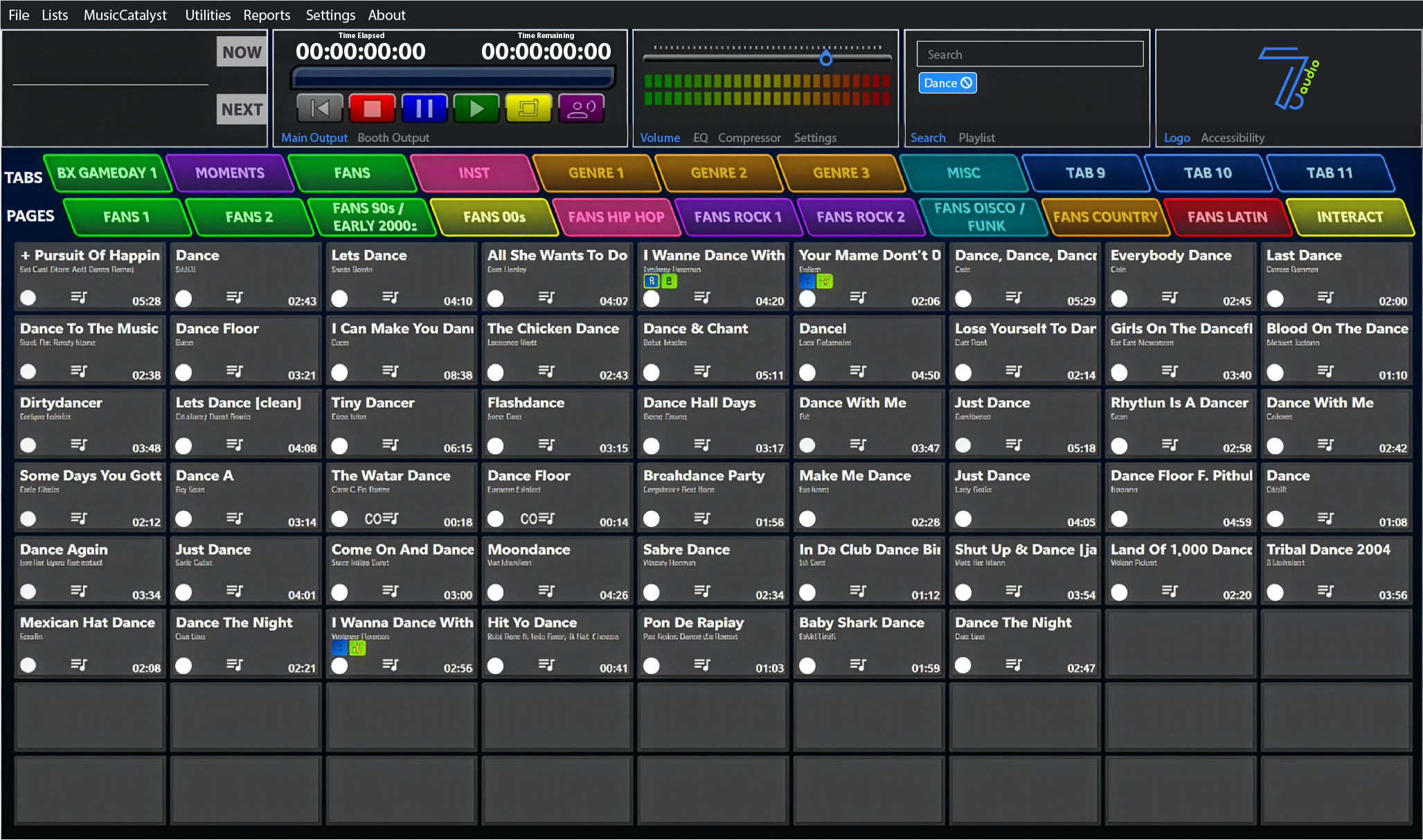Click the Dirtydancer song tile title
This screenshot has width=1423, height=840.
point(61,402)
